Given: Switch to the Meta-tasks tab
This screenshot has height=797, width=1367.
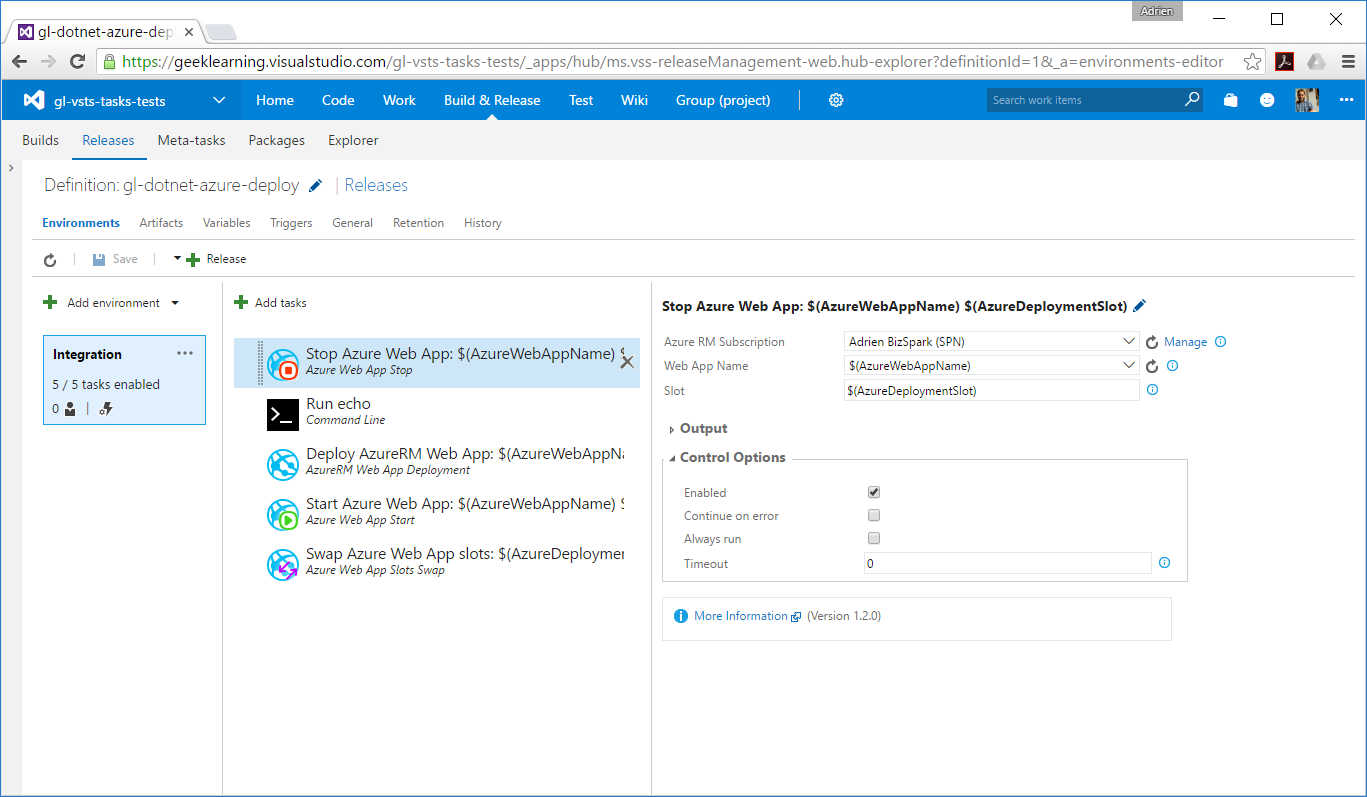Looking at the screenshot, I should click(x=191, y=140).
